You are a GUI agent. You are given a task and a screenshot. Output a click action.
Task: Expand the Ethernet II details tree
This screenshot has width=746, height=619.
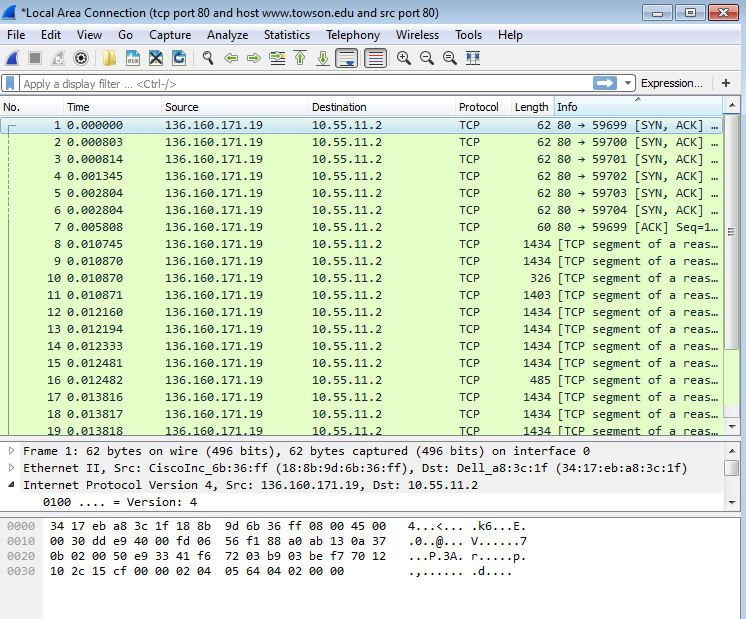point(11,468)
